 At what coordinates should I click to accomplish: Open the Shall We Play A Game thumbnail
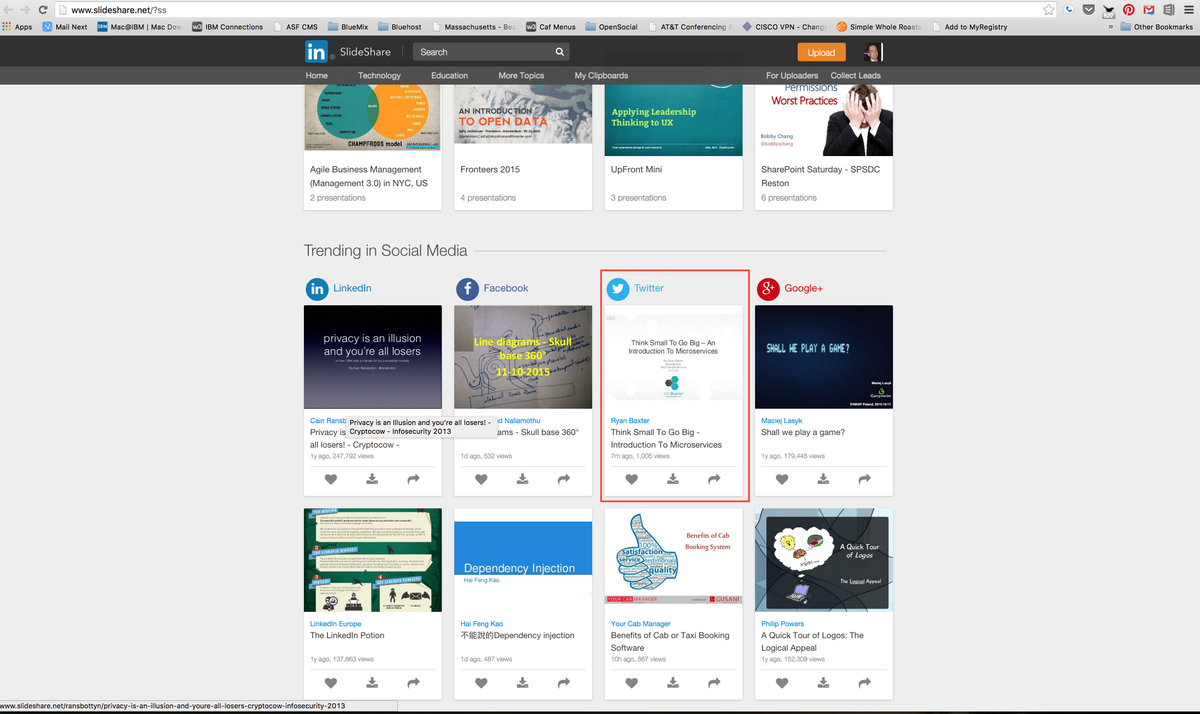point(824,357)
